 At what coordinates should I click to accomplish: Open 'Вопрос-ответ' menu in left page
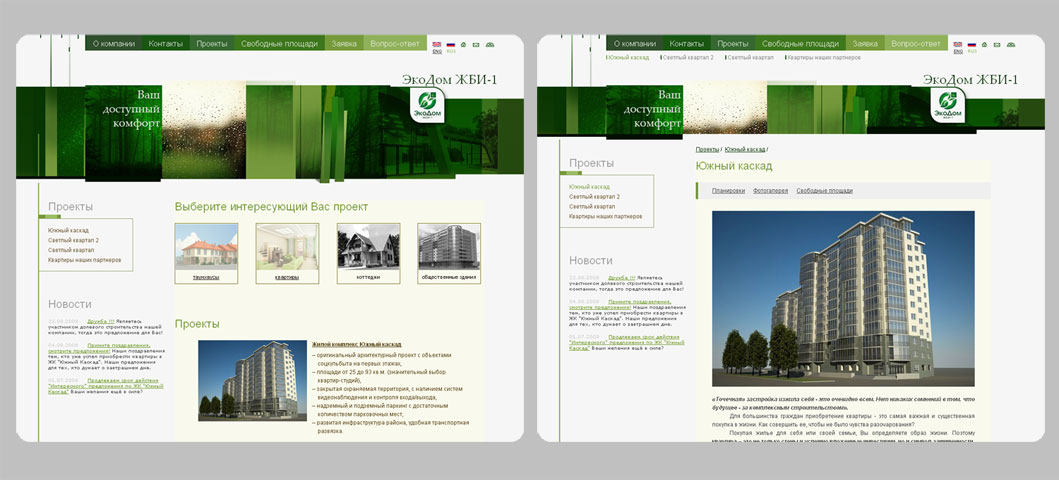click(x=395, y=43)
